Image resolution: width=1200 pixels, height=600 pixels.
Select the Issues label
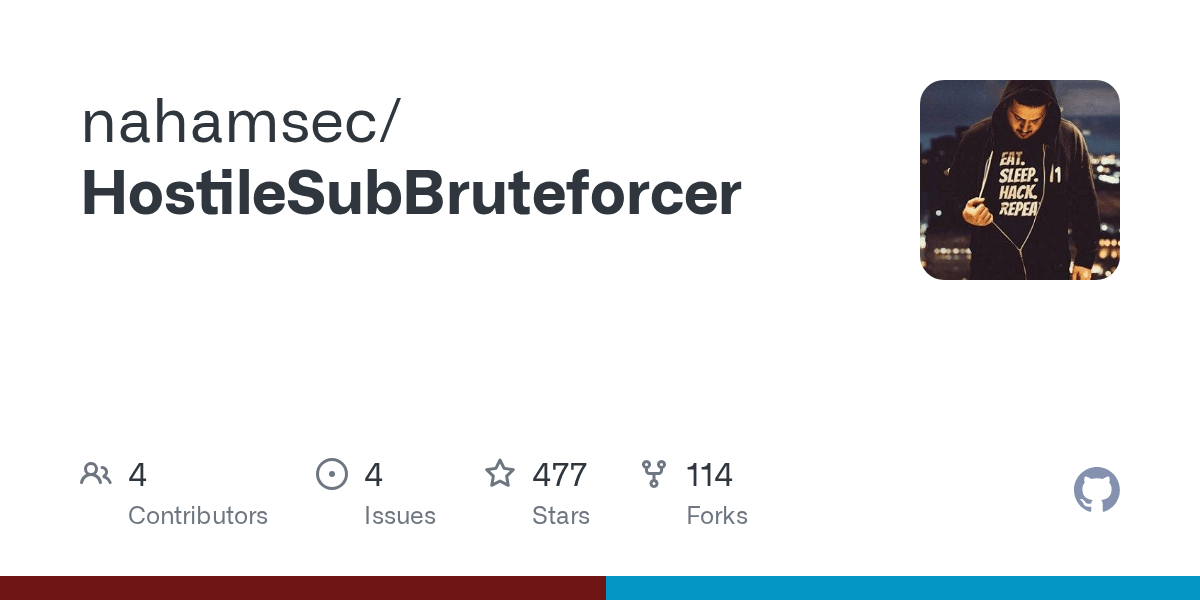coord(400,516)
